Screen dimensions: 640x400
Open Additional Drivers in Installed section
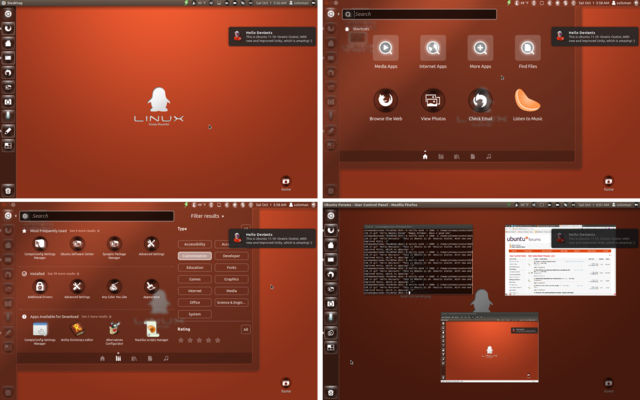click(40, 287)
